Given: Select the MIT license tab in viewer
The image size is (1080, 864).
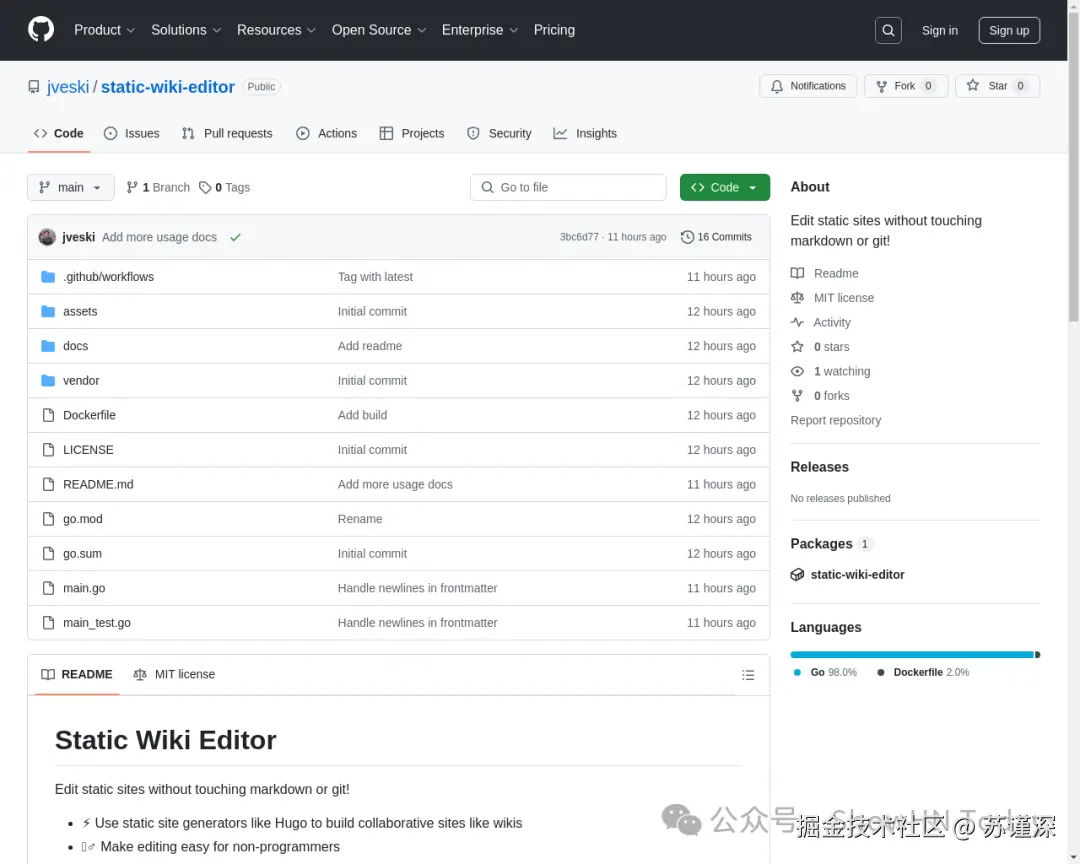Looking at the screenshot, I should pyautogui.click(x=174, y=675).
